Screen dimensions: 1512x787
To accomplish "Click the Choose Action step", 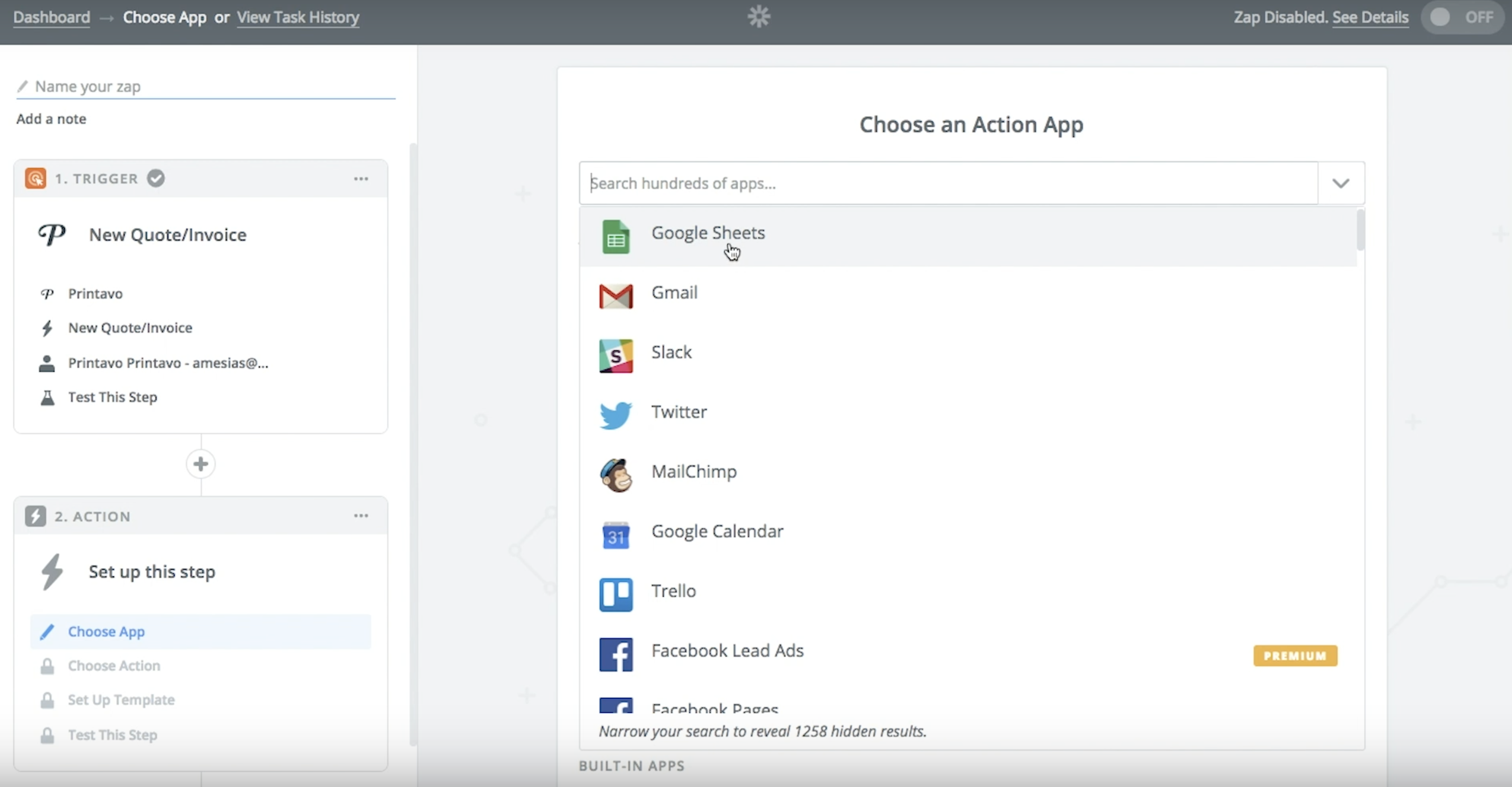I will [x=201, y=666].
